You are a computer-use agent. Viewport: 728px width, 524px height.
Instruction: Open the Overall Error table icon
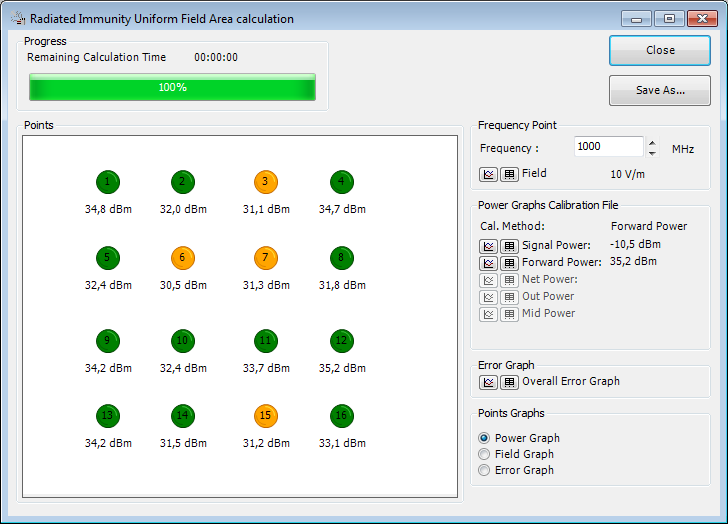coord(509,382)
